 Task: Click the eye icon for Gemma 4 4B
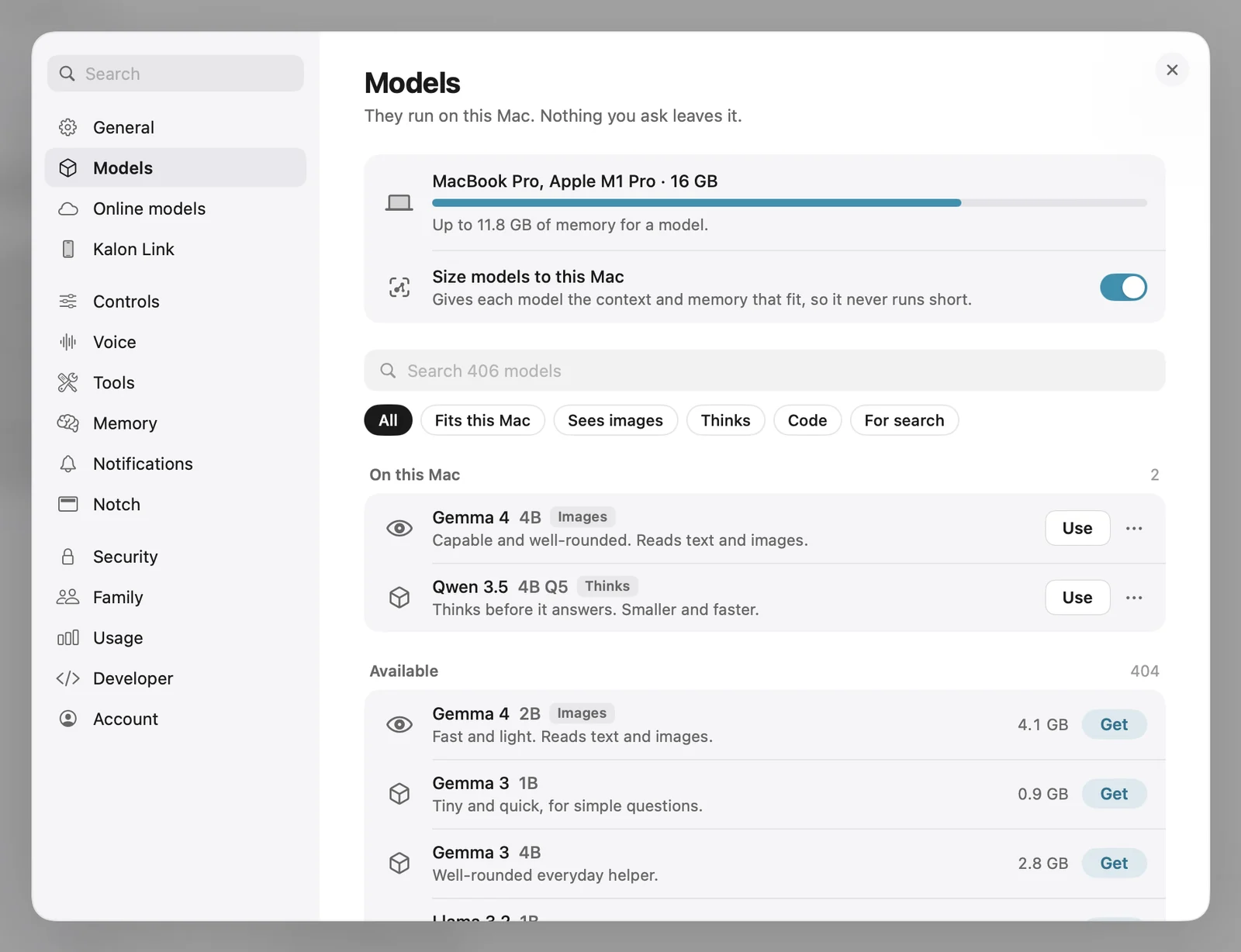point(399,529)
